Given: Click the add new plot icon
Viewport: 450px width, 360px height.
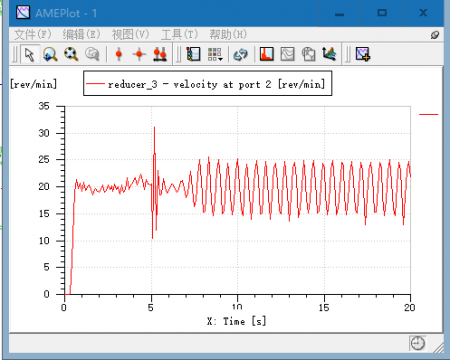Looking at the screenshot, I should click(x=363, y=54).
